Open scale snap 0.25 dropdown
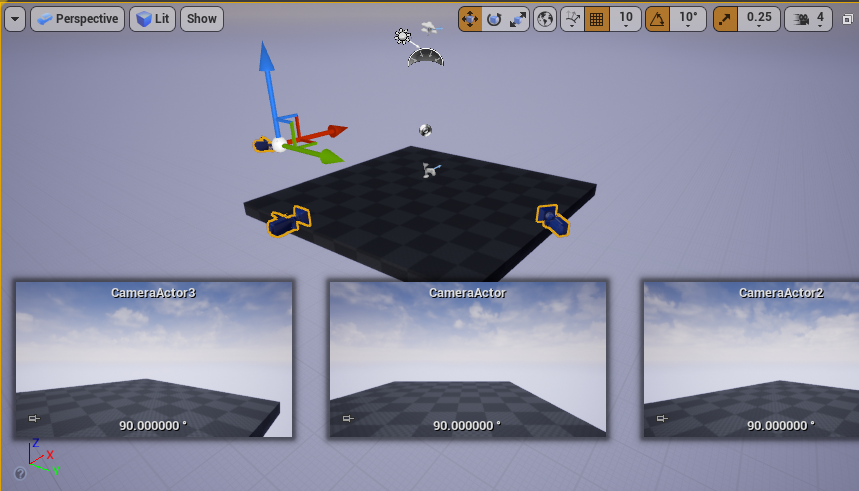This screenshot has width=859, height=491. [759, 19]
